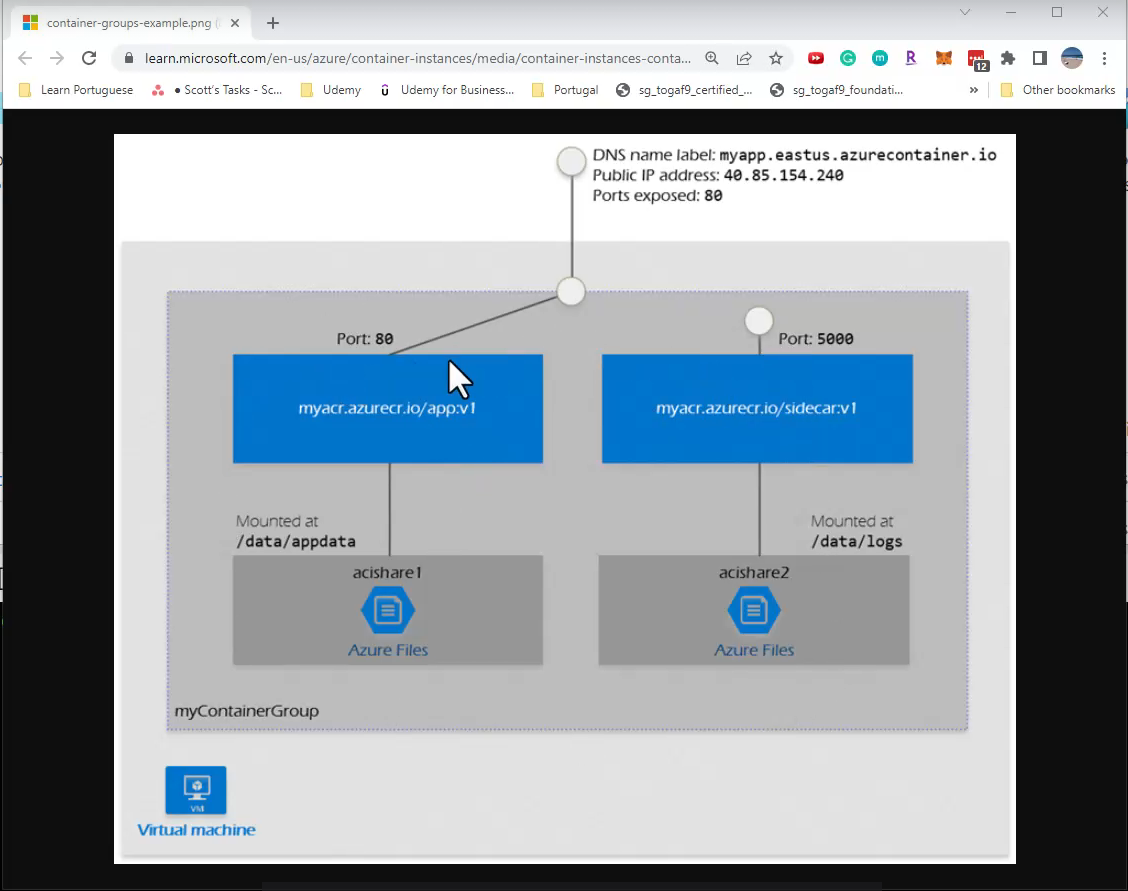The width and height of the screenshot is (1128, 891).
Task: Open the sg_togaf9_certified bookmark
Action: click(x=684, y=90)
